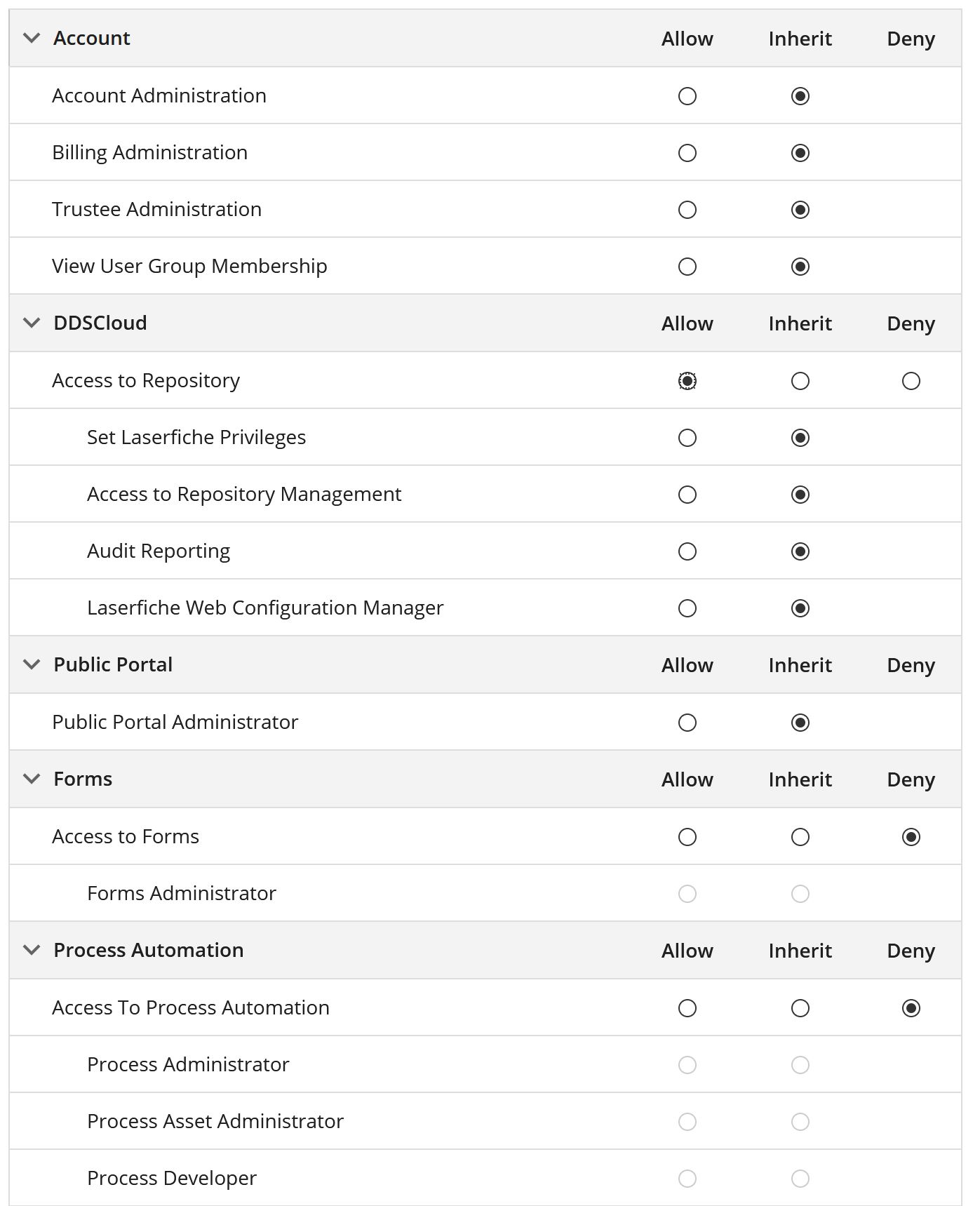
Task: Select Allow for Billing Administration
Action: pos(687,153)
